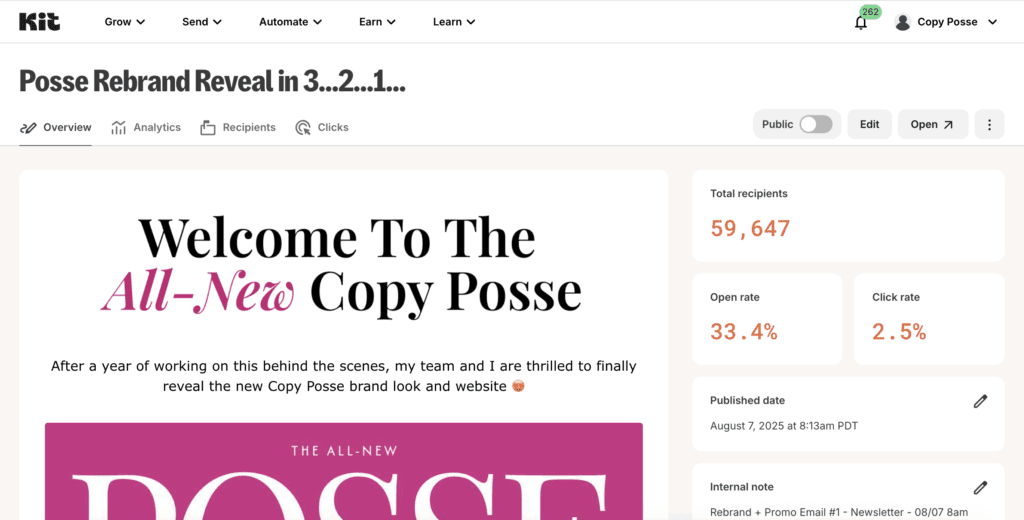
Task: Open the Copy Posse account dropdown
Action: 946,22
